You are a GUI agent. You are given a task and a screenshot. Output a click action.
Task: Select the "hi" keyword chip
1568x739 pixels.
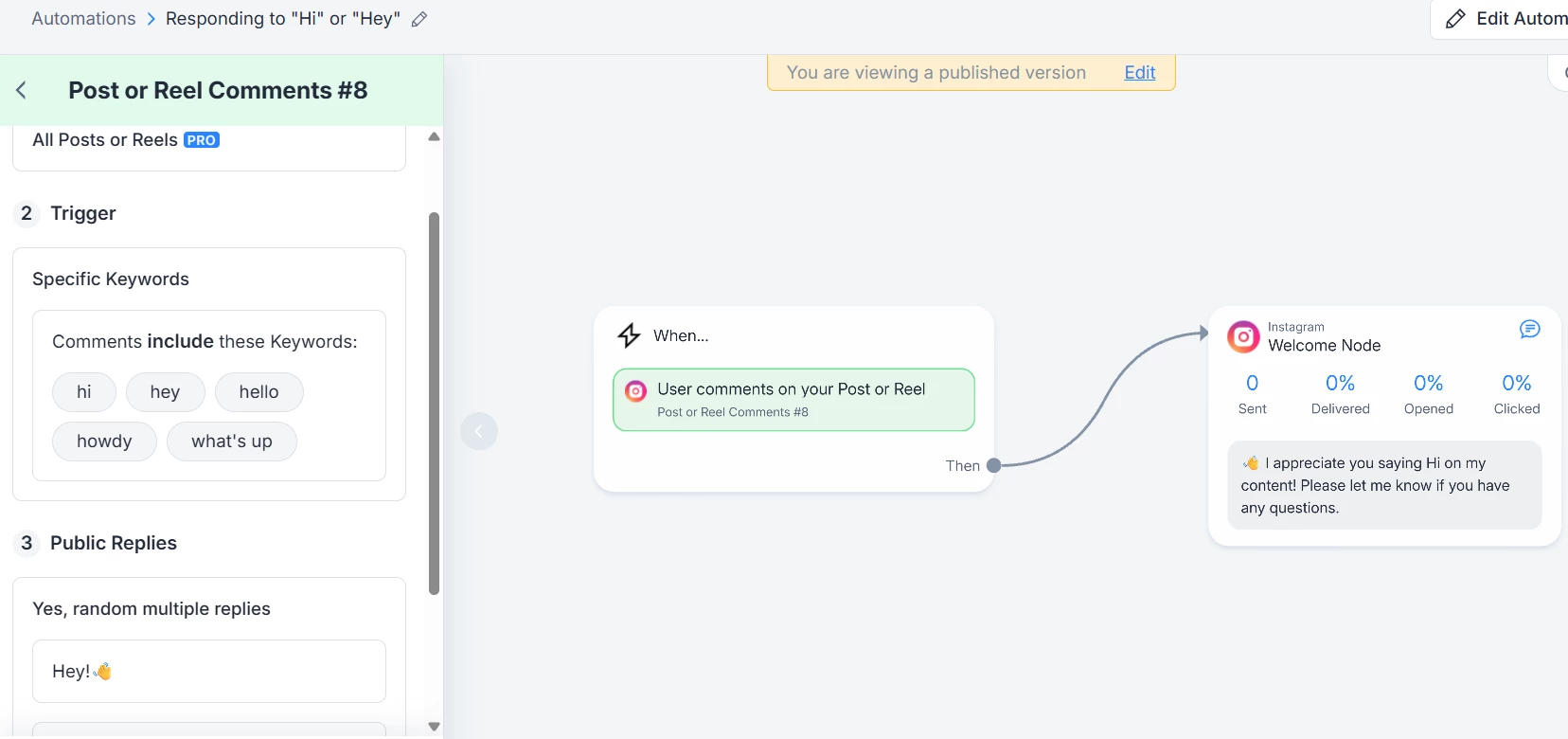click(x=84, y=392)
